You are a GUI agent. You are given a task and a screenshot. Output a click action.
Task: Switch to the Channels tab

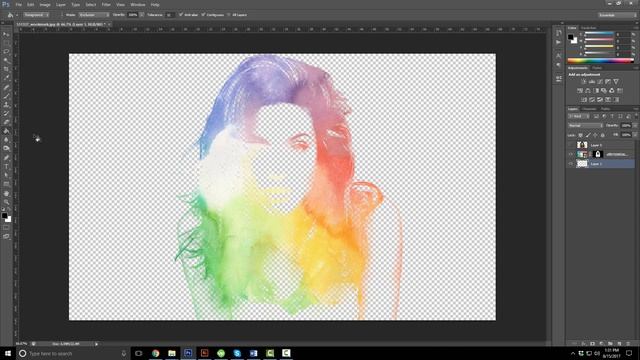pyautogui.click(x=589, y=109)
